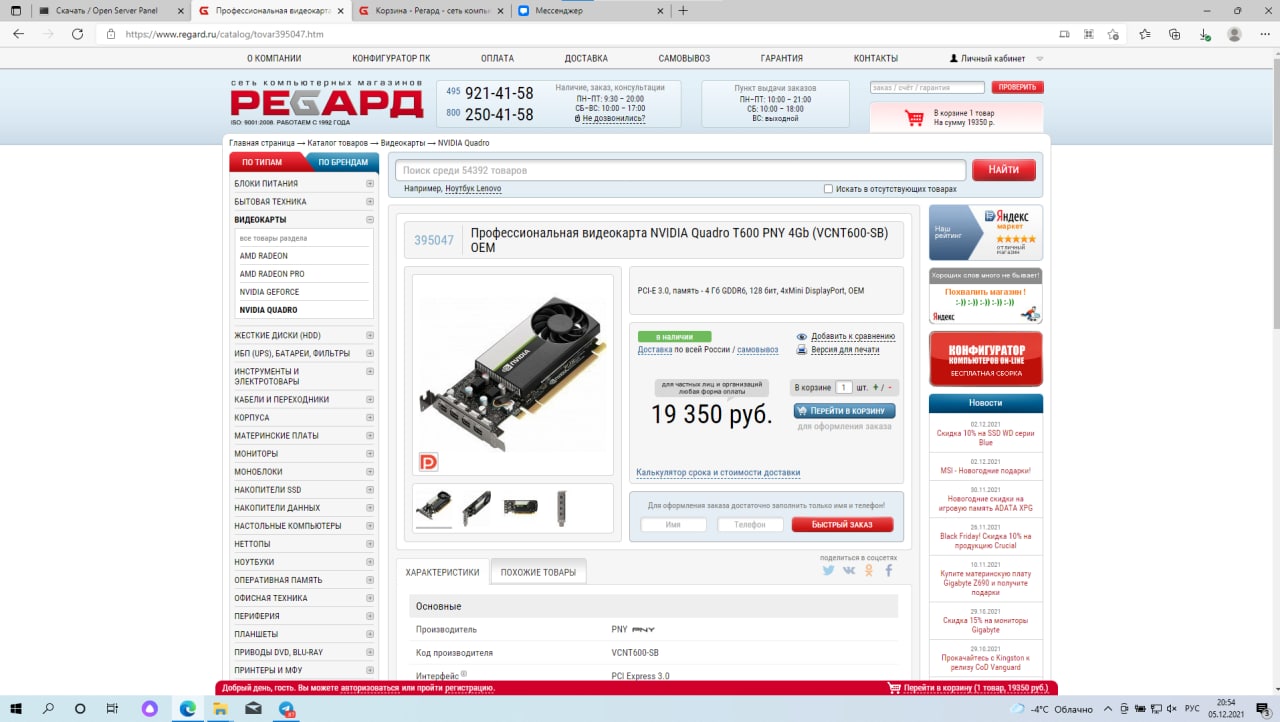Click 'Быстрый заказ' button
This screenshot has height=722, width=1280.
[x=842, y=525]
